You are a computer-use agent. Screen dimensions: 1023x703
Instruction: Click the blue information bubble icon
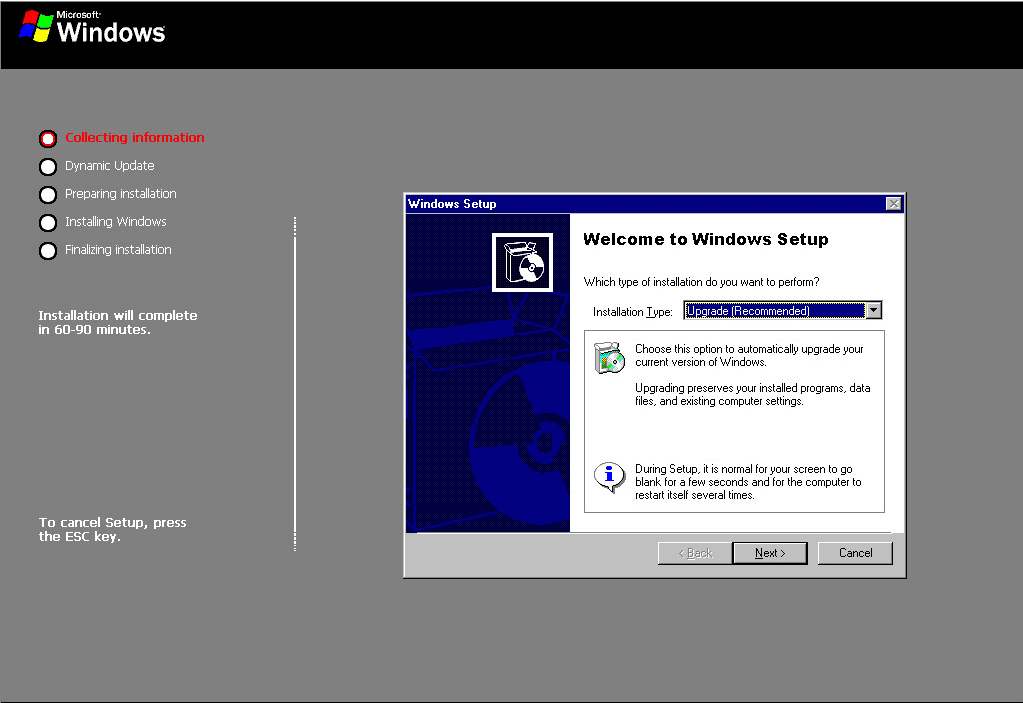609,477
